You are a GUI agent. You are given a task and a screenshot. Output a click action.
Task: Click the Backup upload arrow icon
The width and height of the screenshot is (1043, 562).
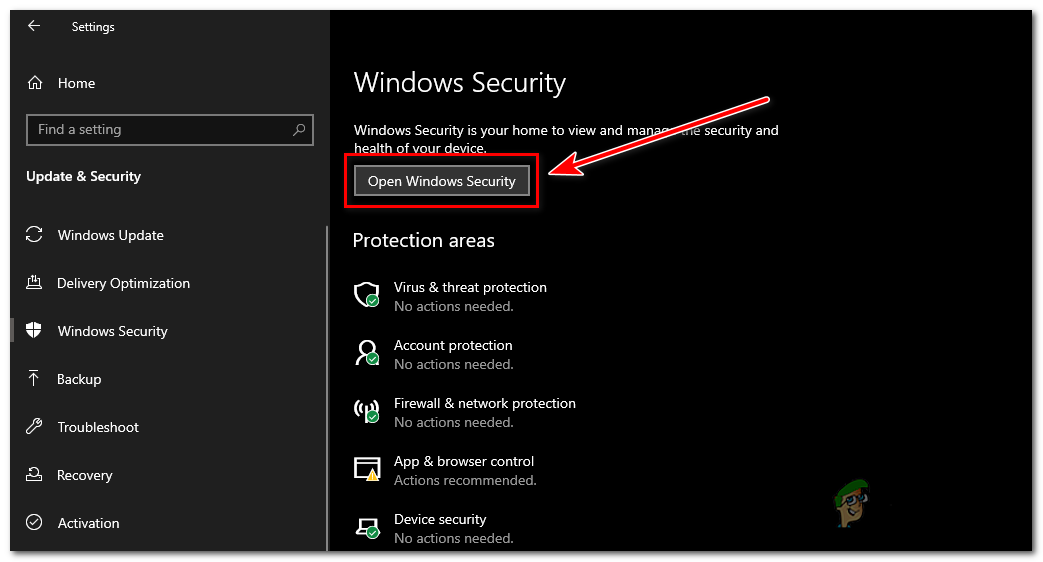(34, 378)
